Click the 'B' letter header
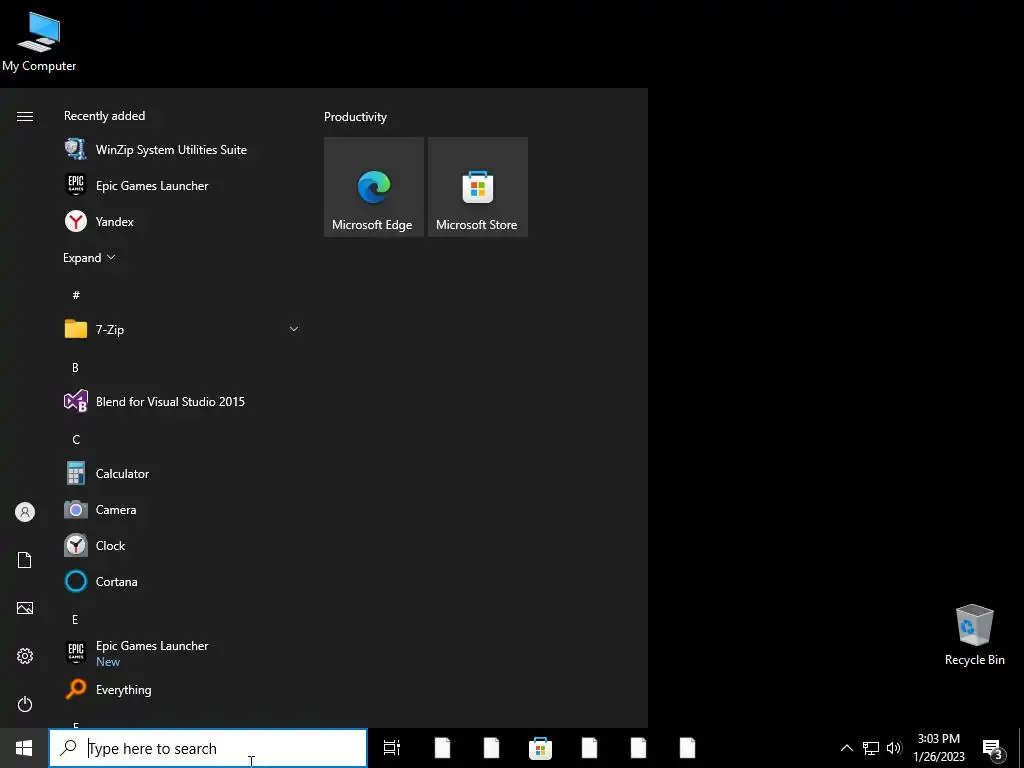The image size is (1024, 768). (x=75, y=368)
